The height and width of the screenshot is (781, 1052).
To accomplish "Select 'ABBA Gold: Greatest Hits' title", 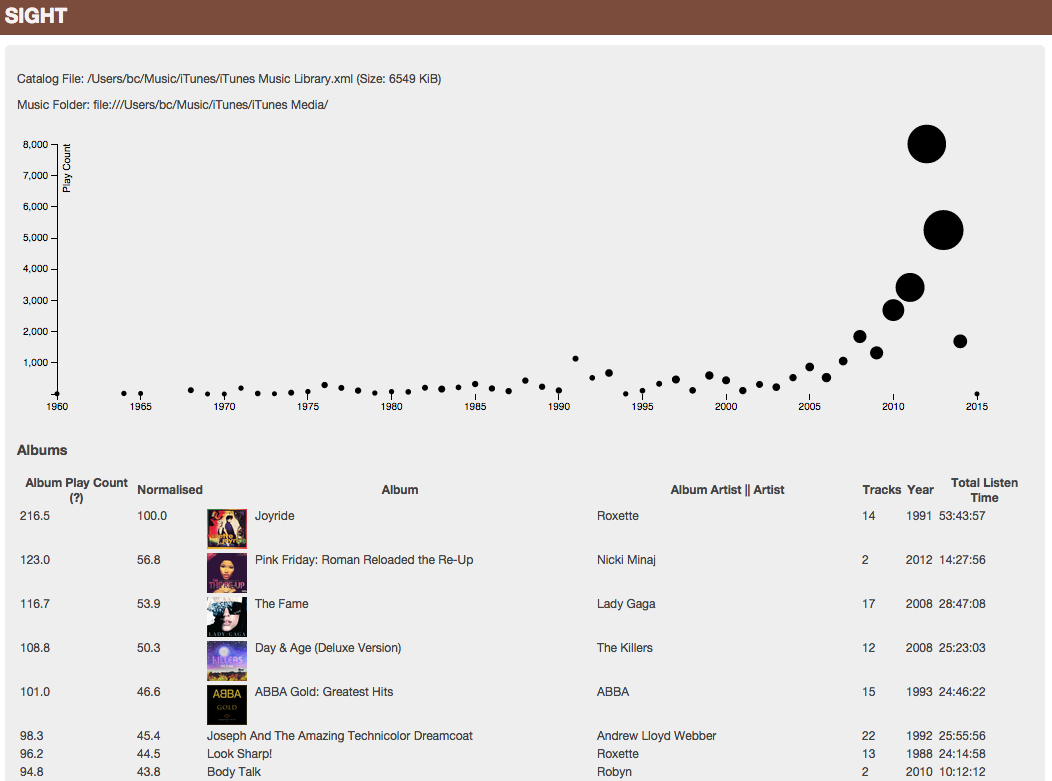I will click(x=324, y=692).
